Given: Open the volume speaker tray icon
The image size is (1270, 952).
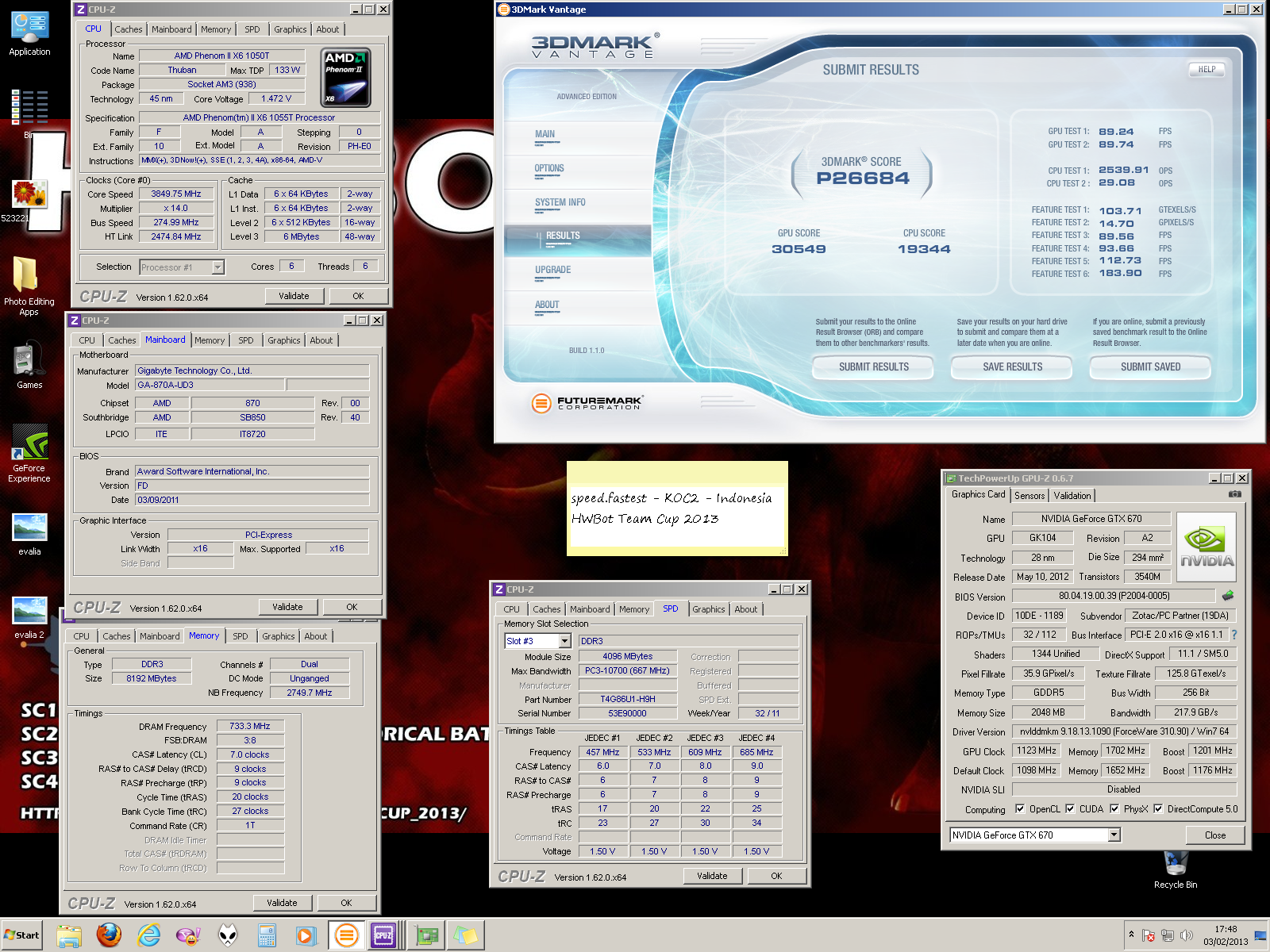Looking at the screenshot, I should click(x=1187, y=935).
